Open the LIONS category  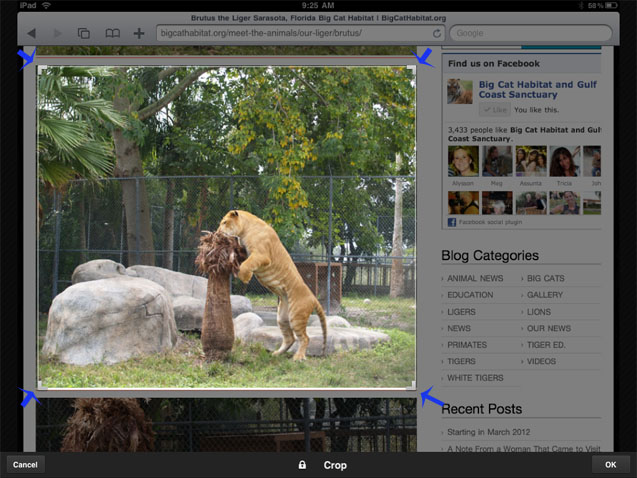click(x=539, y=312)
